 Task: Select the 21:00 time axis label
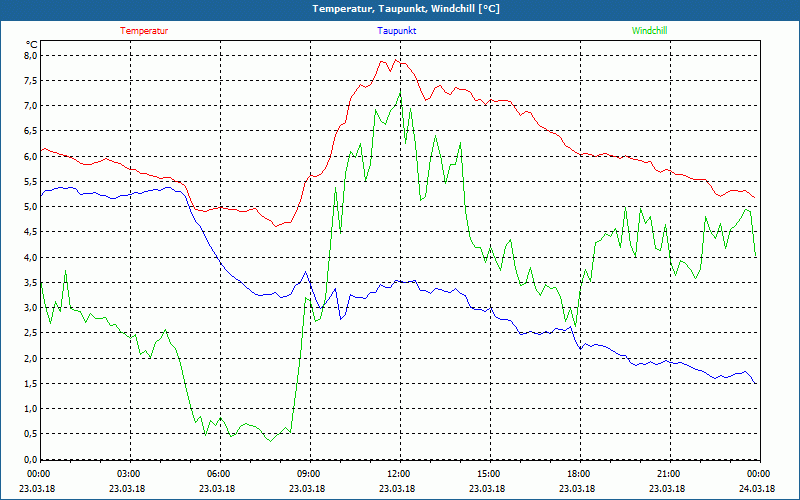pos(669,474)
